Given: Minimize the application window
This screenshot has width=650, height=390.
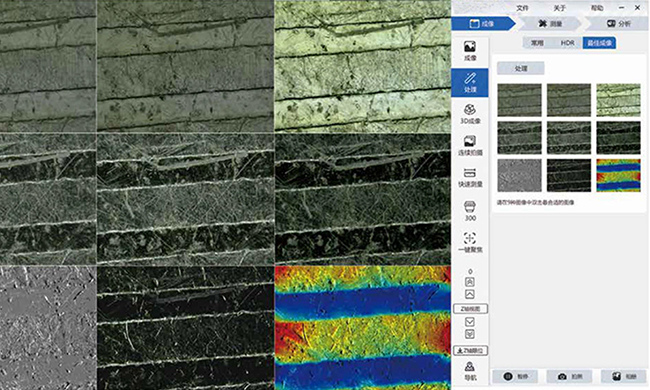Looking at the screenshot, I should coord(621,8).
